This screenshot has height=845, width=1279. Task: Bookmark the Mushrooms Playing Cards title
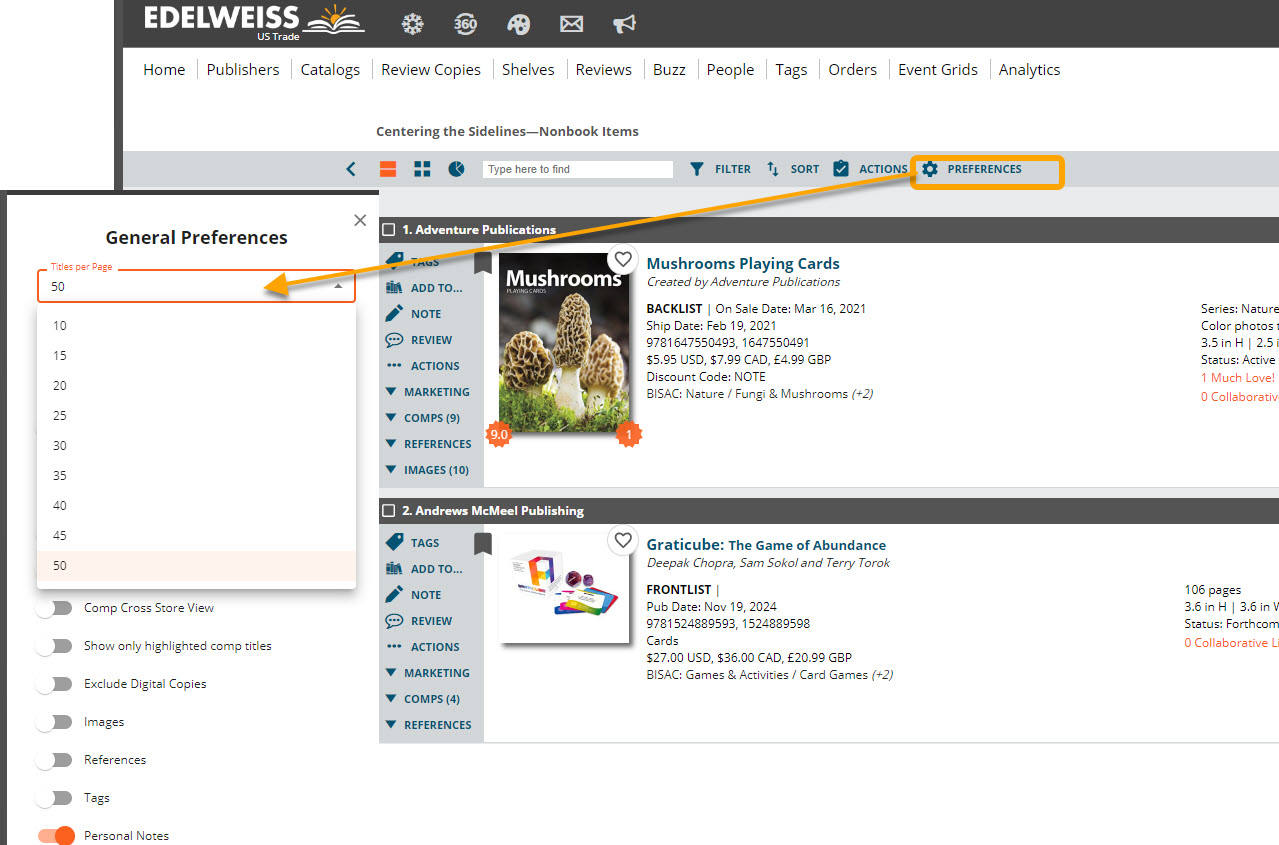482,262
